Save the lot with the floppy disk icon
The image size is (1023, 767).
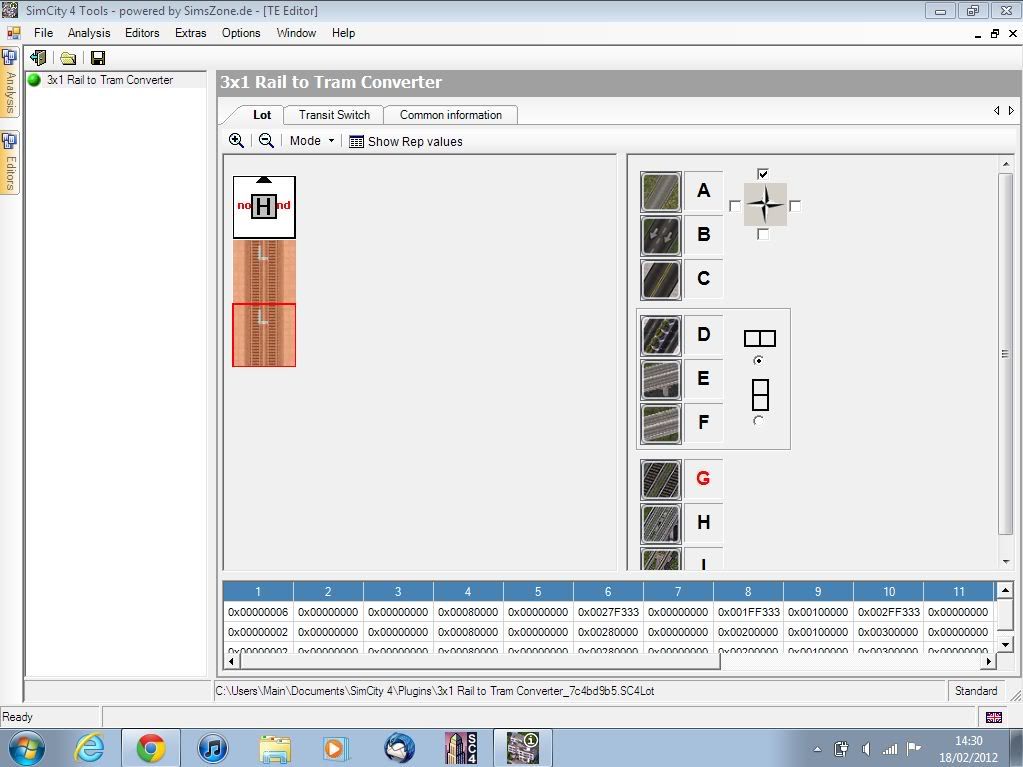[98, 58]
